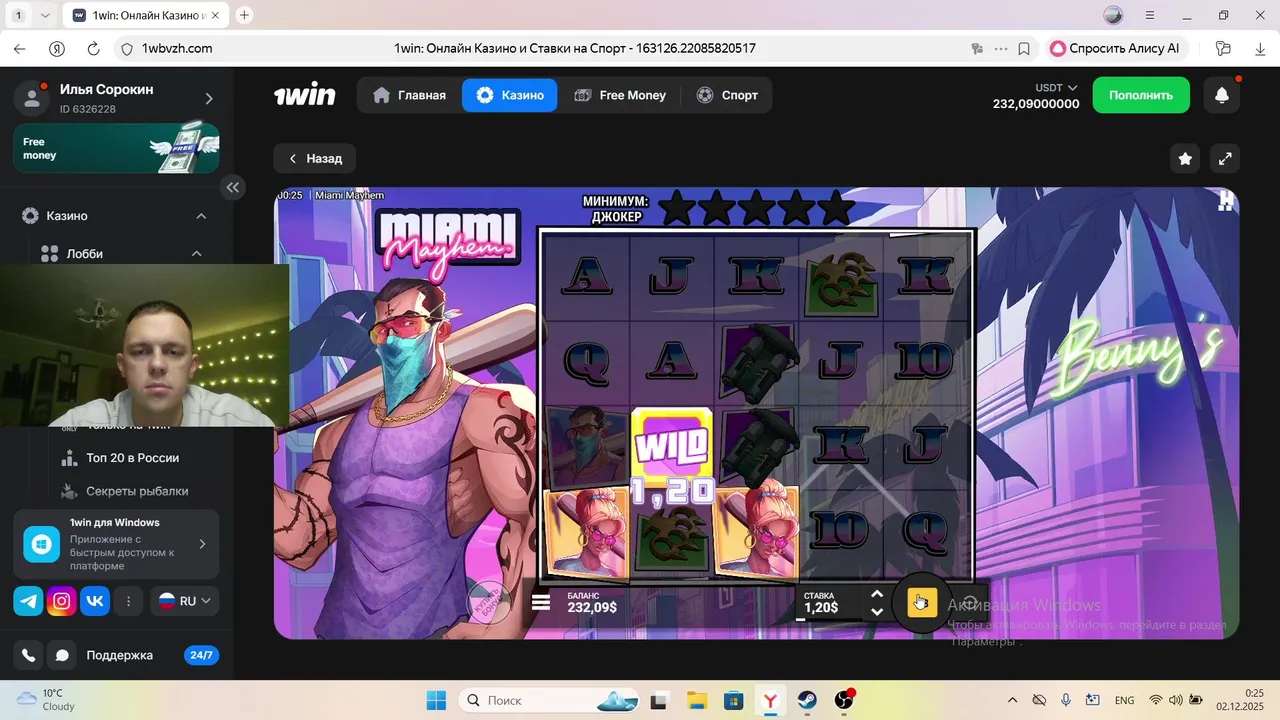The height and width of the screenshot is (720, 1280).
Task: Reload the page in browser
Action: 93,48
